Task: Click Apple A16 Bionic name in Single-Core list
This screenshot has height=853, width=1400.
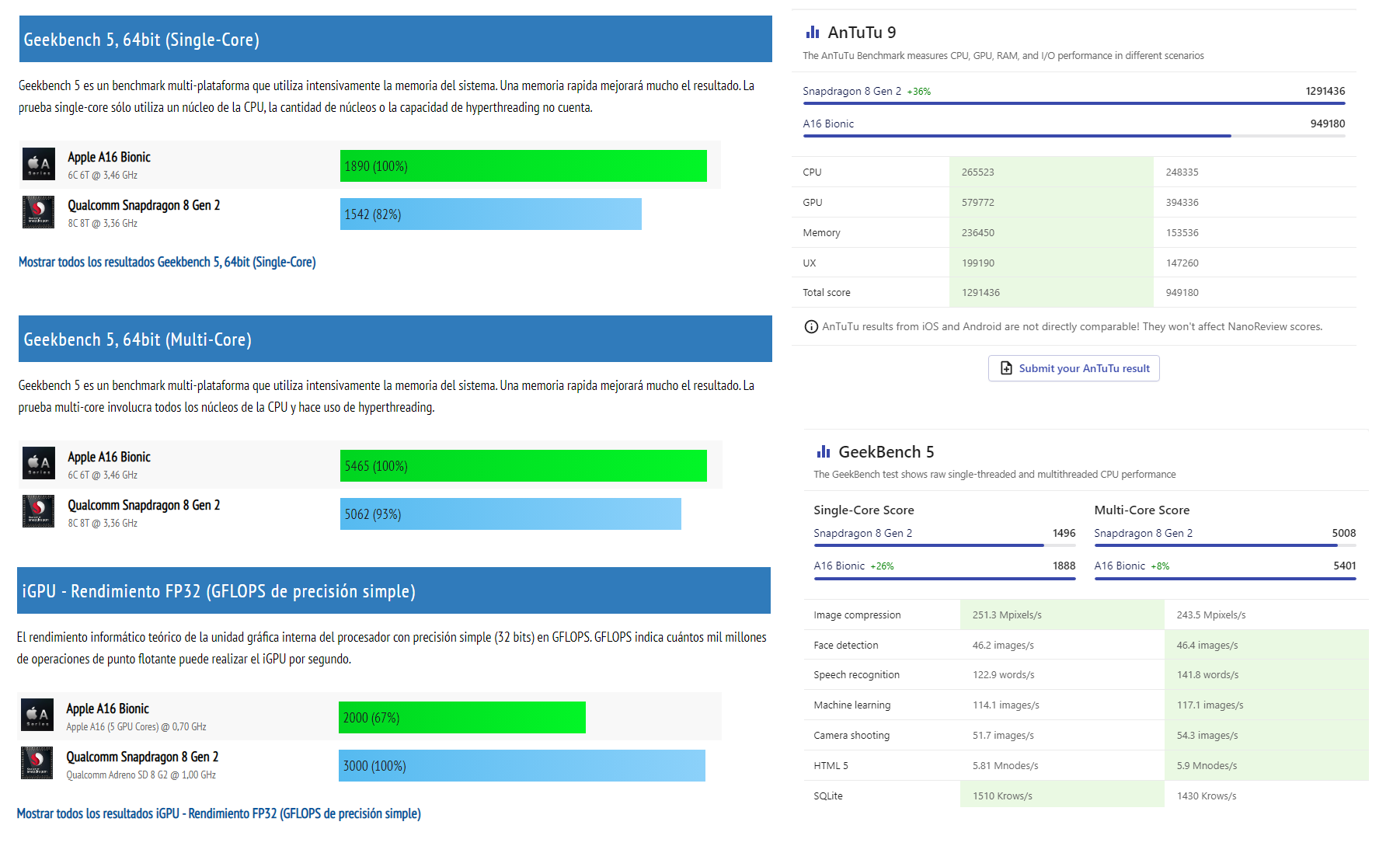Action: click(x=109, y=157)
